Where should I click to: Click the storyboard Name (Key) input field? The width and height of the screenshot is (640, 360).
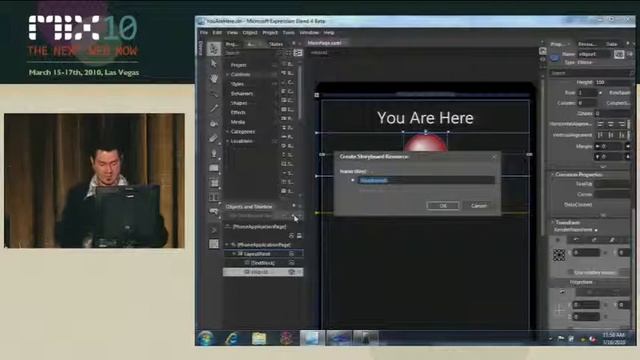pos(426,180)
